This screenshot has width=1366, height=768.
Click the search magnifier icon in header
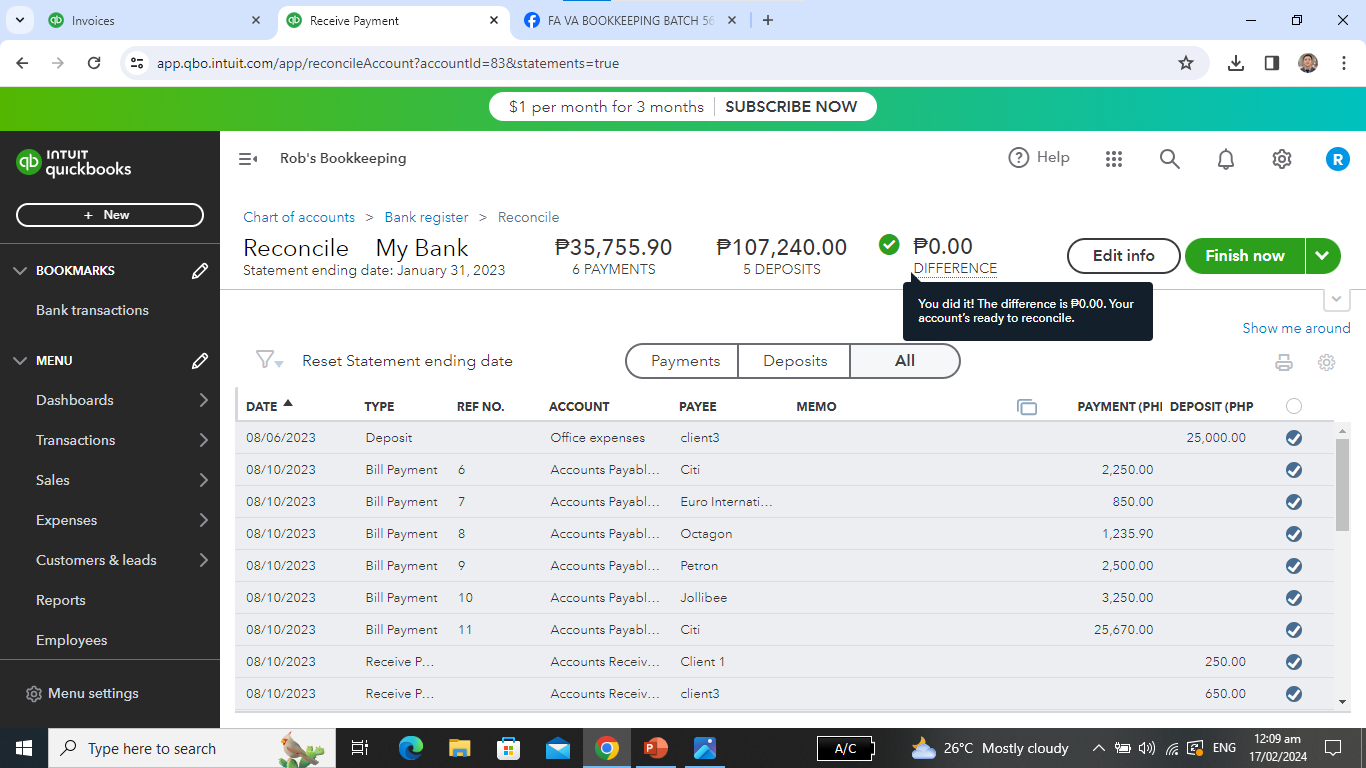(1170, 159)
